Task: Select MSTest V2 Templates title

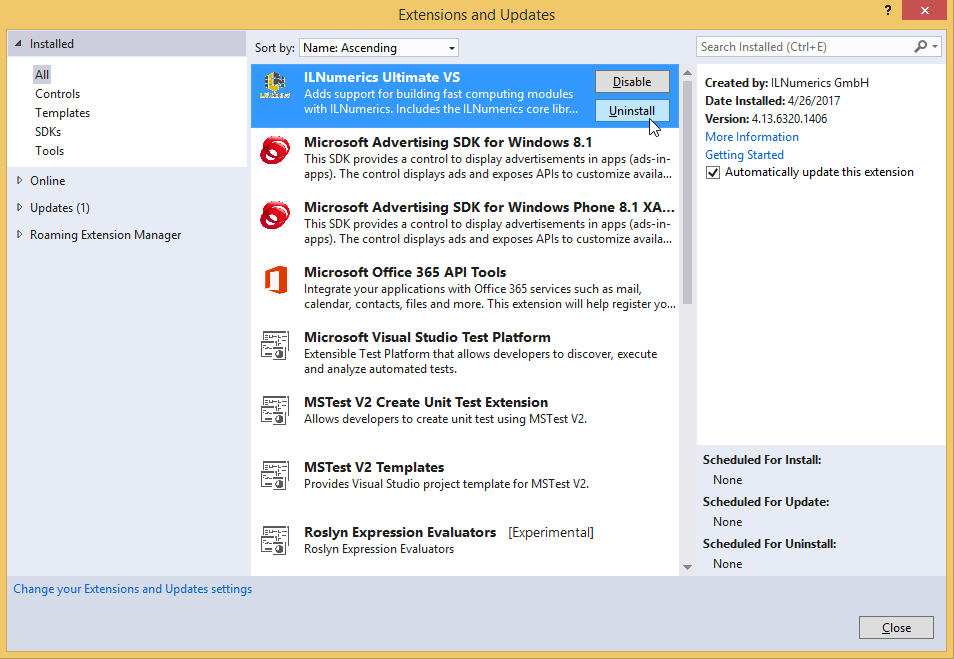Action: click(374, 467)
